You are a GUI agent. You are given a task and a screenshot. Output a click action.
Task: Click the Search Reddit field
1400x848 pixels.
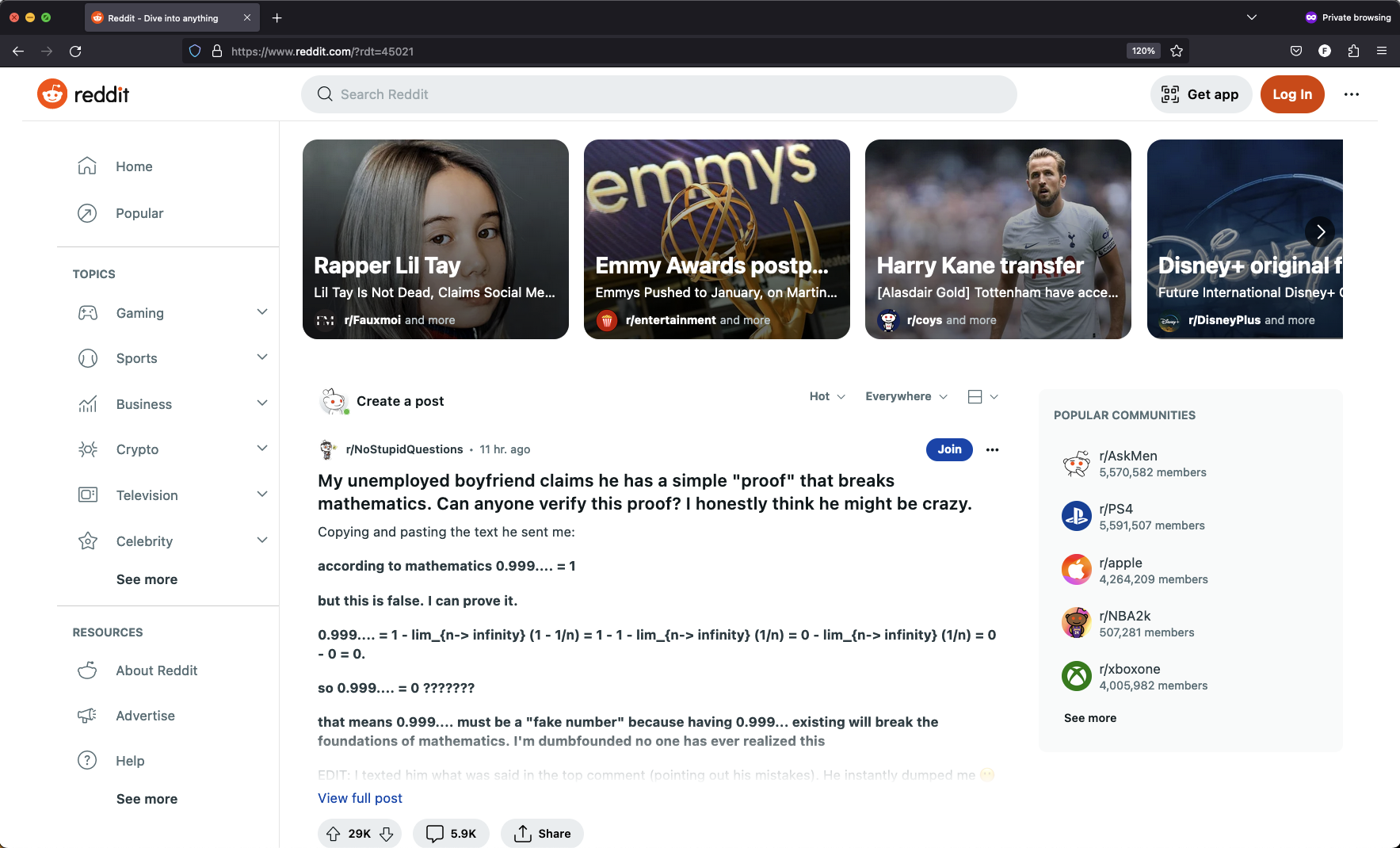pos(659,94)
